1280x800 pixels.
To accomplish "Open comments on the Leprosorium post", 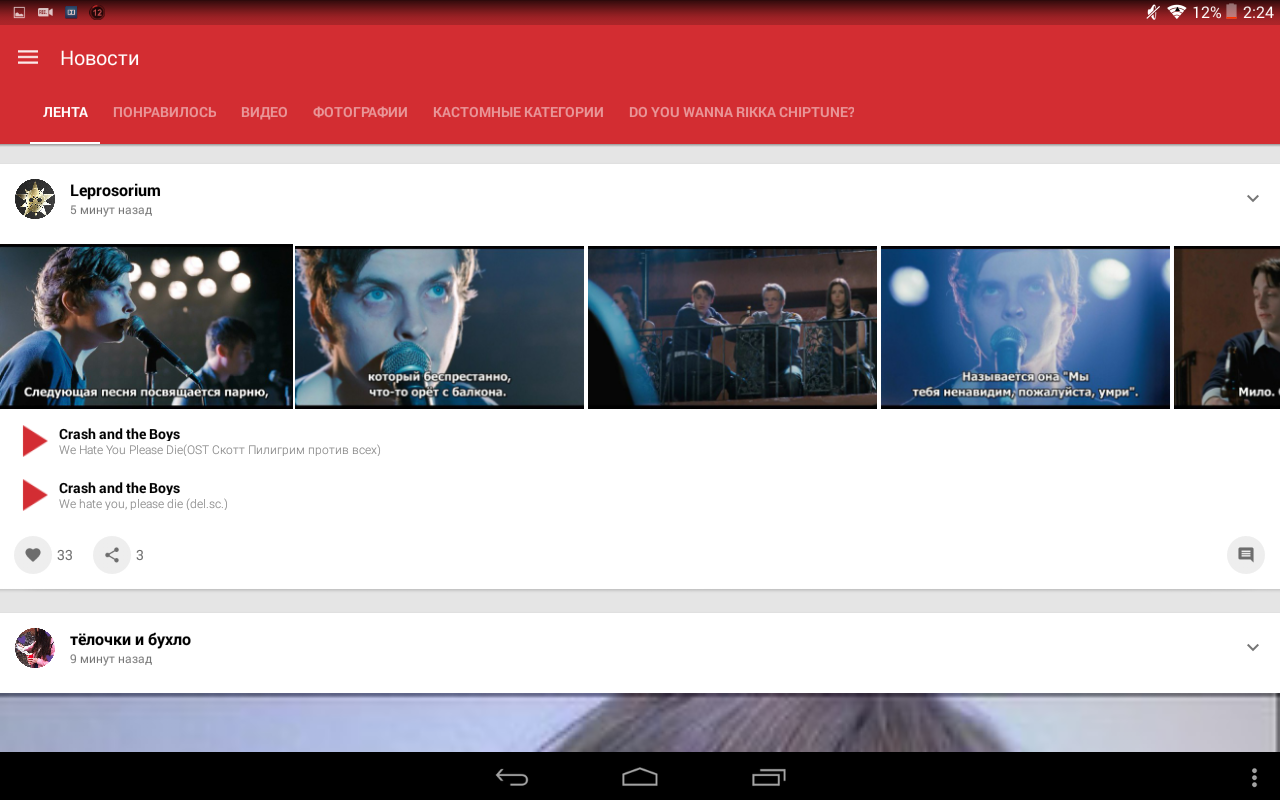I will pyautogui.click(x=1246, y=555).
